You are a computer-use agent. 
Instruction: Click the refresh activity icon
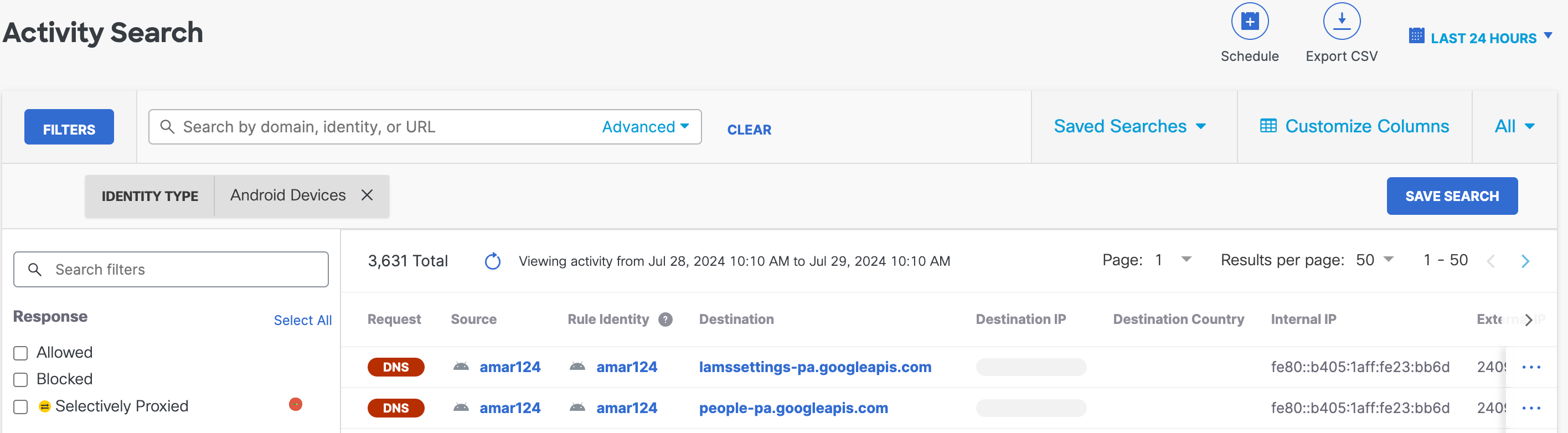pyautogui.click(x=492, y=261)
